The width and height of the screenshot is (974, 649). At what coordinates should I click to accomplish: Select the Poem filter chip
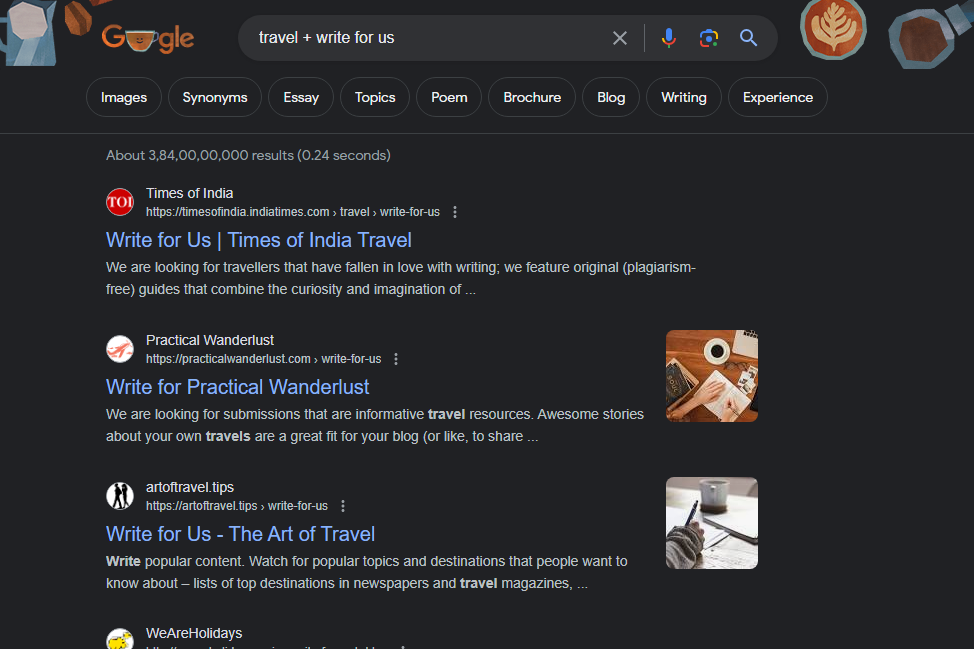[449, 98]
